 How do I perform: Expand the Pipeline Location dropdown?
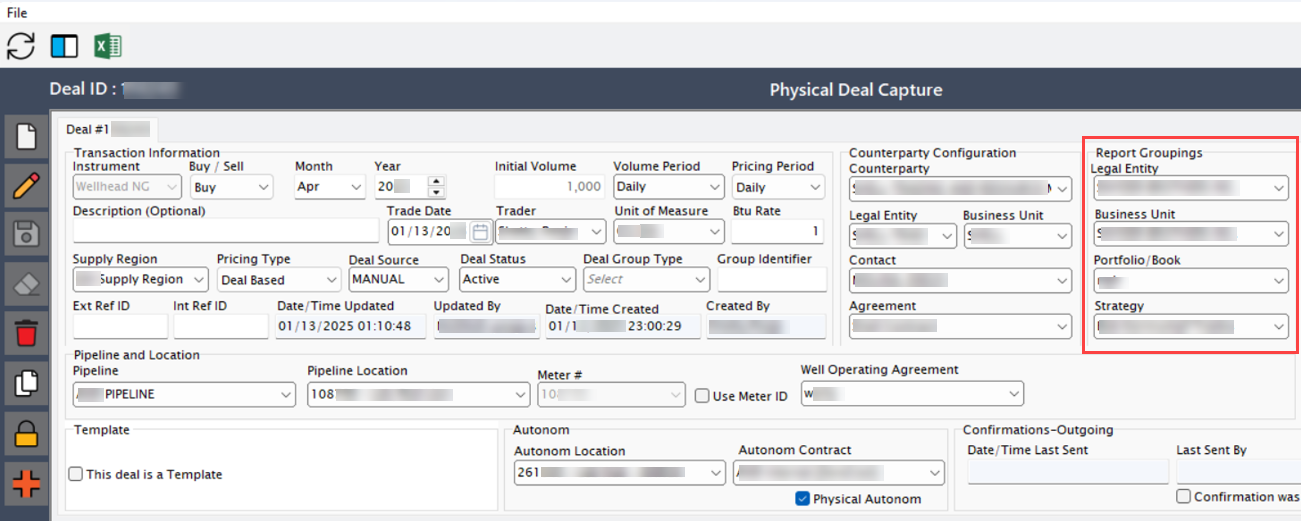tap(418, 395)
